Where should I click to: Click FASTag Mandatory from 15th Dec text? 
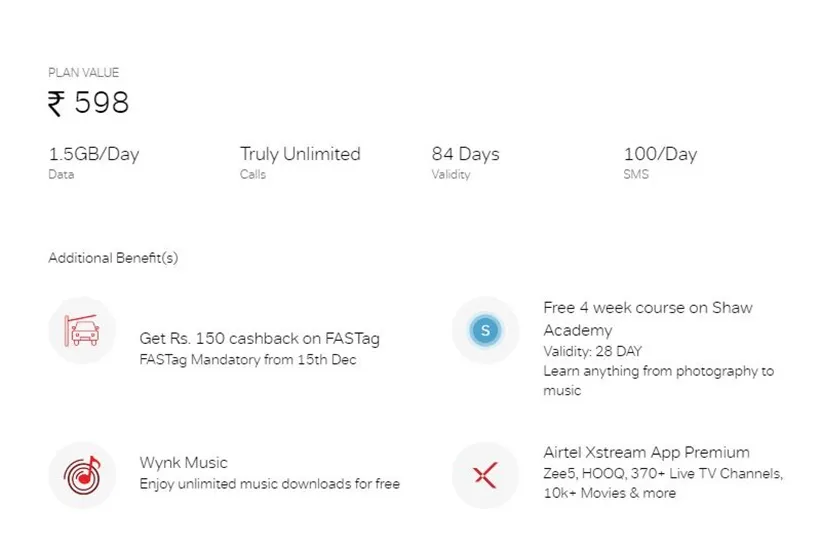pyautogui.click(x=248, y=360)
